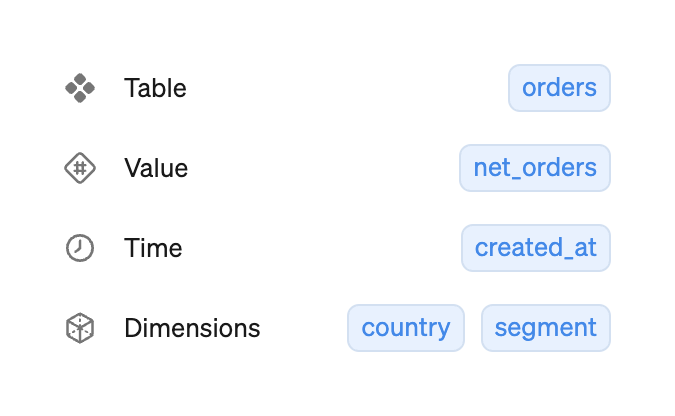Click the net_orders value tag
Viewport: 675px width, 416px height.
[x=535, y=168]
